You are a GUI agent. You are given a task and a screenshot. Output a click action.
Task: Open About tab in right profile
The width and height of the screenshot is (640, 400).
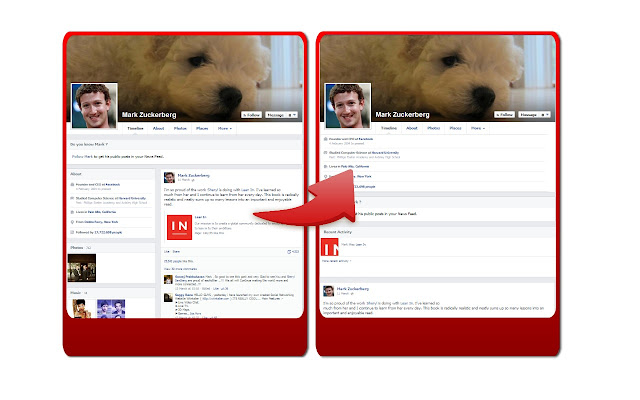click(x=412, y=128)
